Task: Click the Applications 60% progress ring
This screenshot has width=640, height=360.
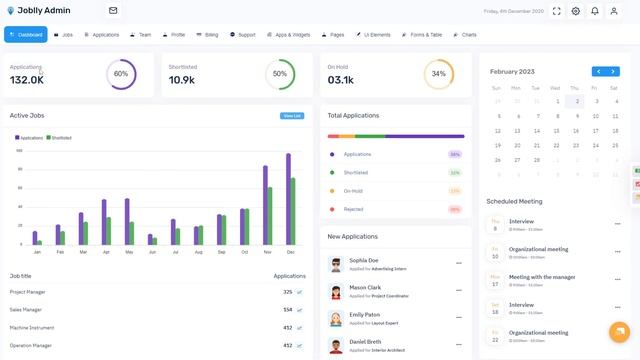Action: 121,74
